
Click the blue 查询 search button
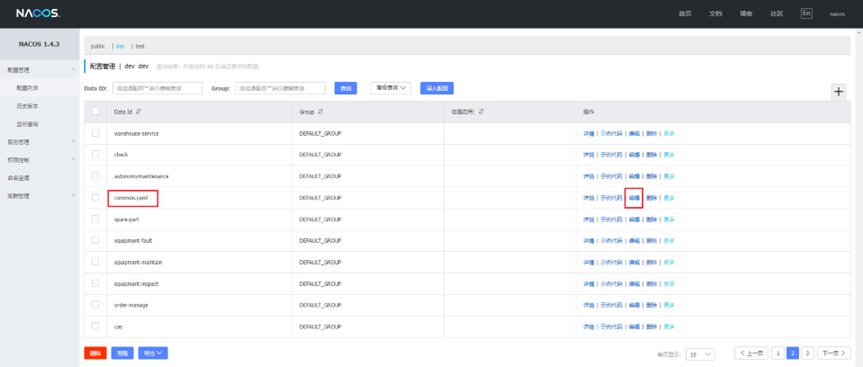click(346, 88)
